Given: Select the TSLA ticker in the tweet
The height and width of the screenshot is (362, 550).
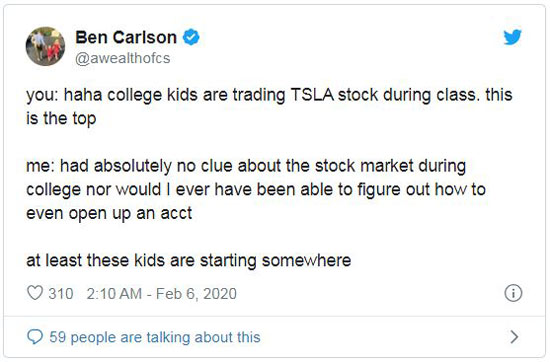Looking at the screenshot, I should pyautogui.click(x=312, y=95).
